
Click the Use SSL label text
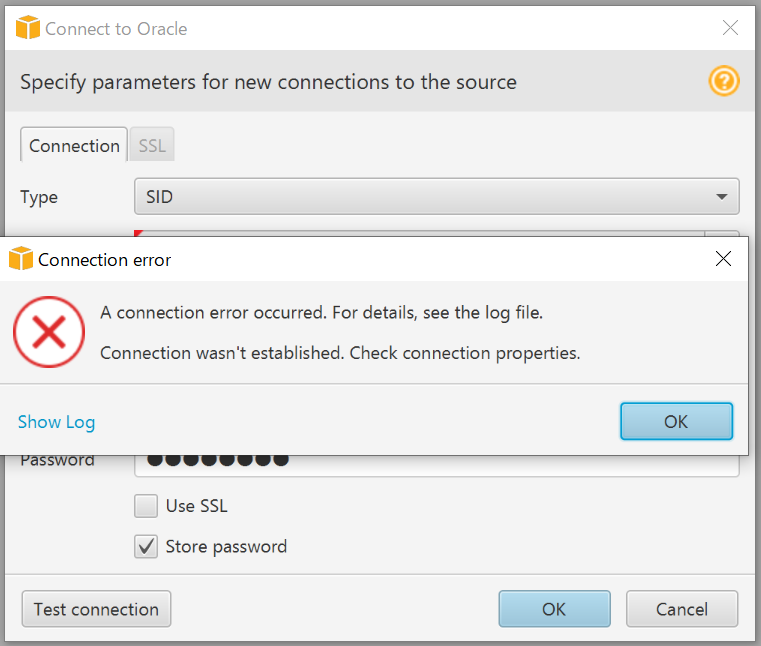click(197, 506)
